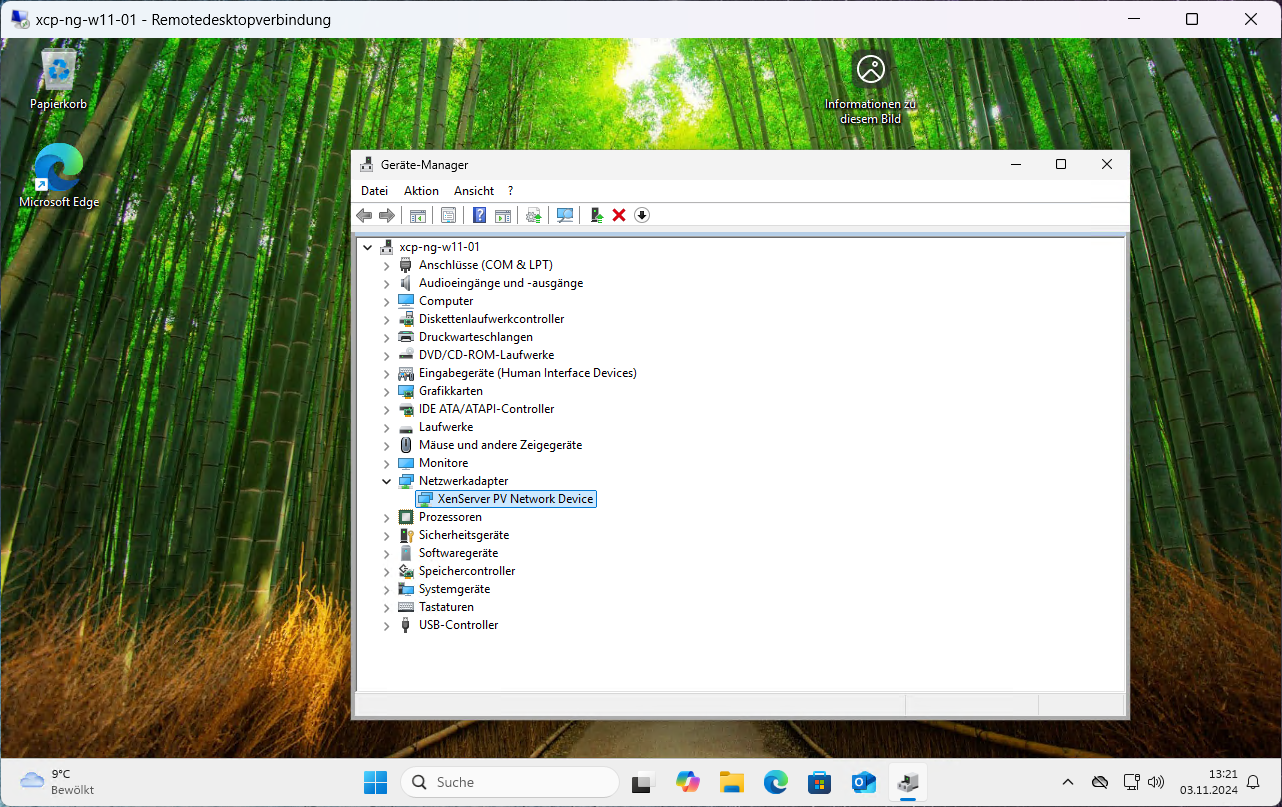Expand the USB-Controller category

point(387,625)
